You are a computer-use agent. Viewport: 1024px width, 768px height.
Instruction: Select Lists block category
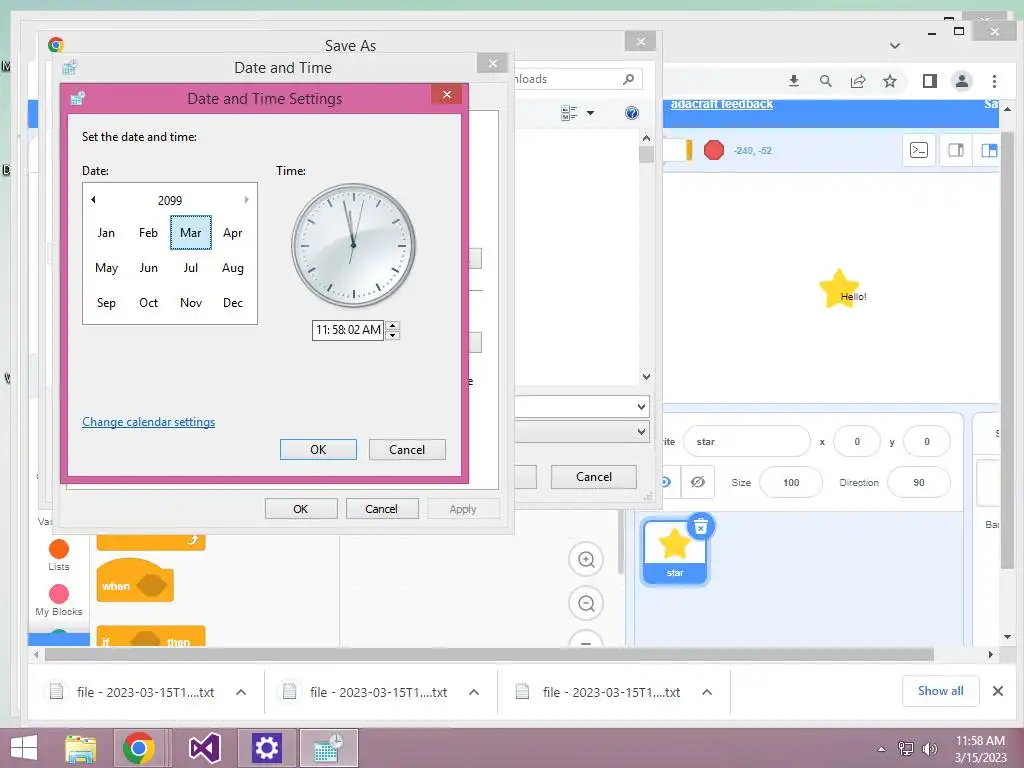[59, 555]
